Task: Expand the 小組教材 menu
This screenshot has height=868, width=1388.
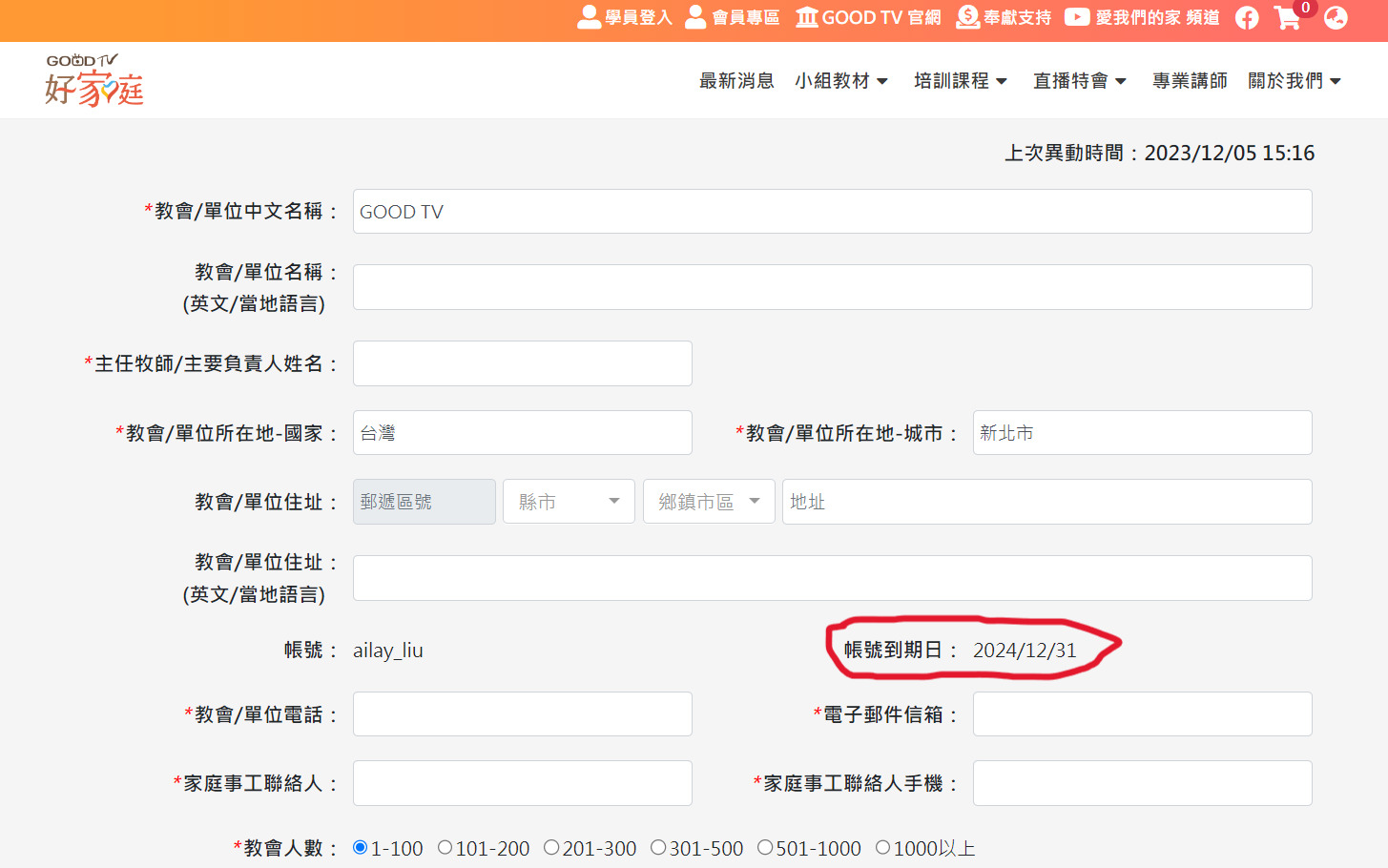Action: (840, 81)
